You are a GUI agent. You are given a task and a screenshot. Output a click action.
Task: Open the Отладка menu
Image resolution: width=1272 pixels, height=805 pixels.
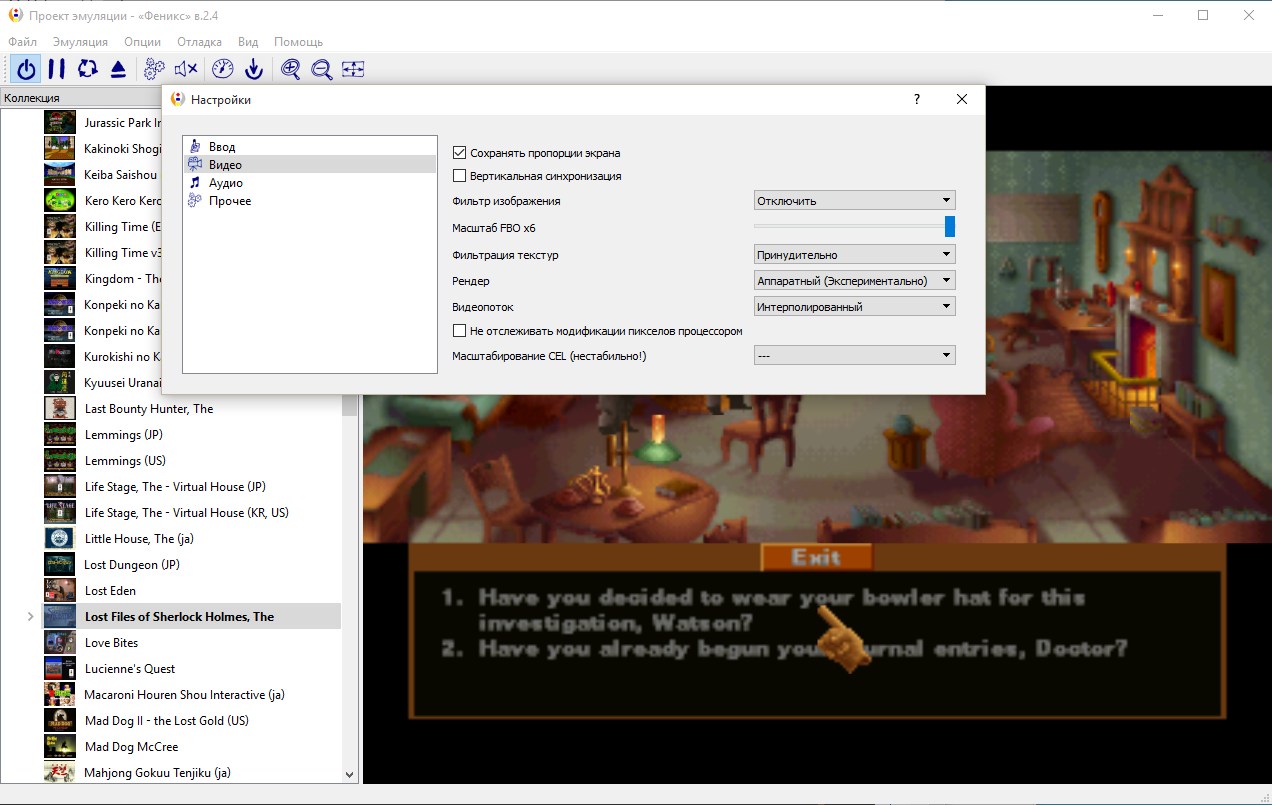tap(199, 42)
